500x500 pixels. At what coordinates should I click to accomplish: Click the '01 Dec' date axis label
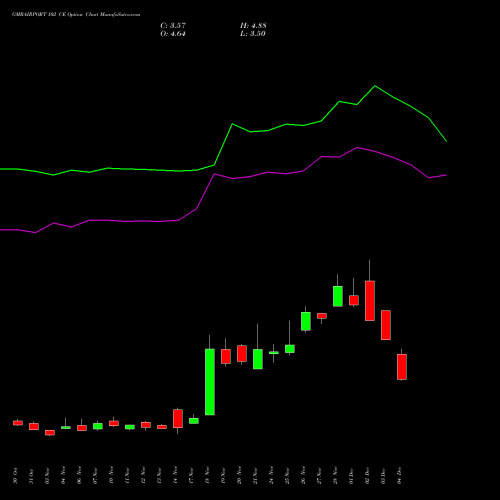351,476
